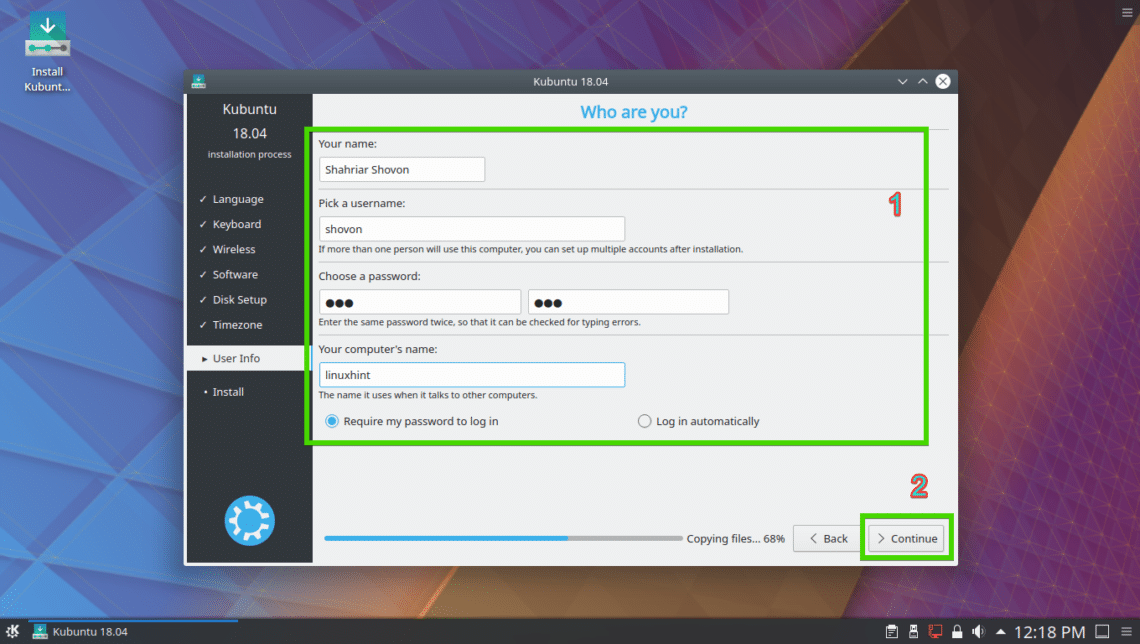
Task: Click the multiple accounts hint text
Action: 531,249
